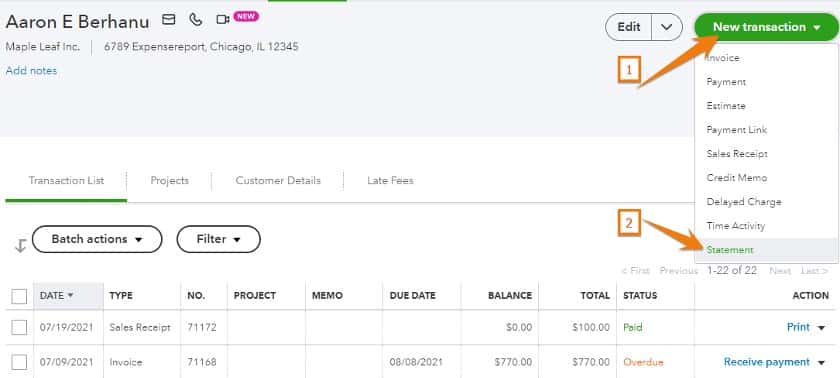Click the video camera icon
The height and width of the screenshot is (378, 840).
[222, 20]
